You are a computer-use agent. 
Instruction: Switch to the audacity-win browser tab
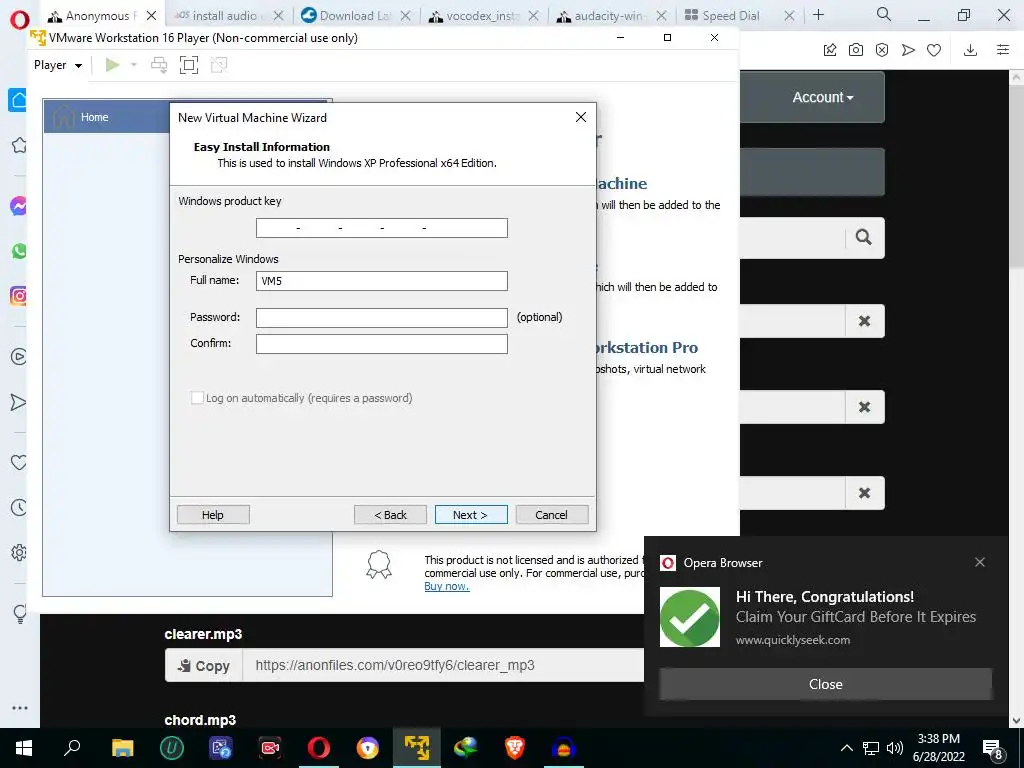(611, 16)
